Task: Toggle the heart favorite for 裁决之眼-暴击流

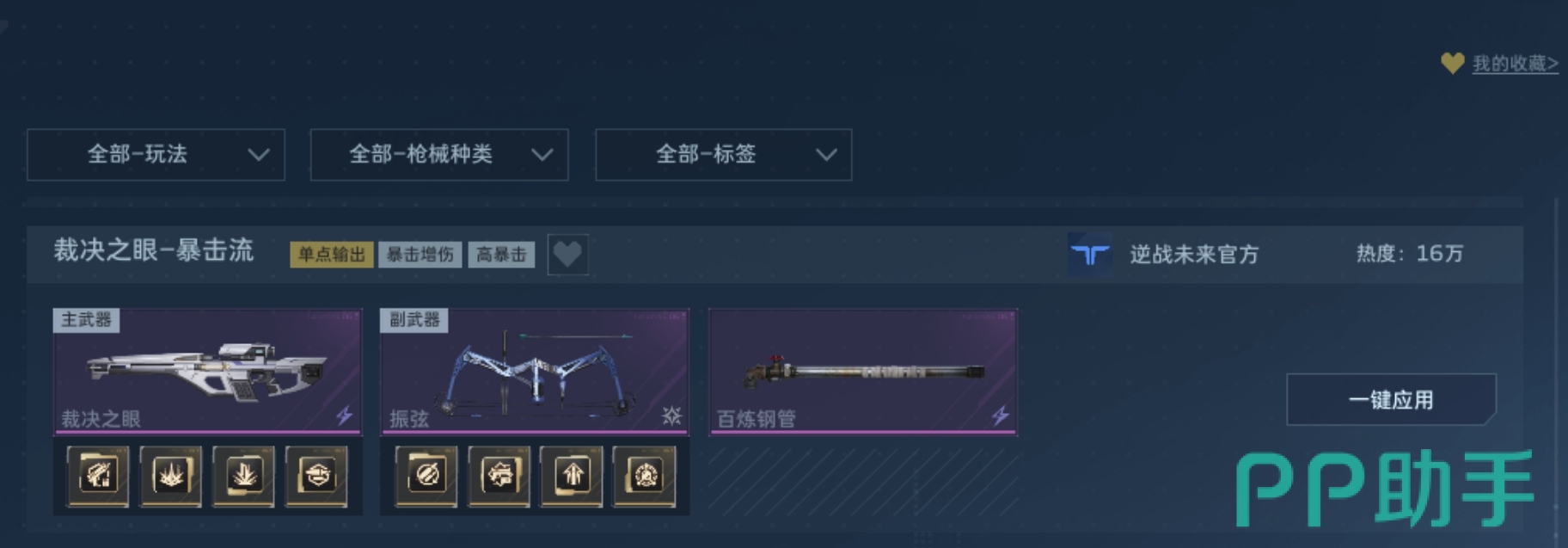Action: coord(567,255)
